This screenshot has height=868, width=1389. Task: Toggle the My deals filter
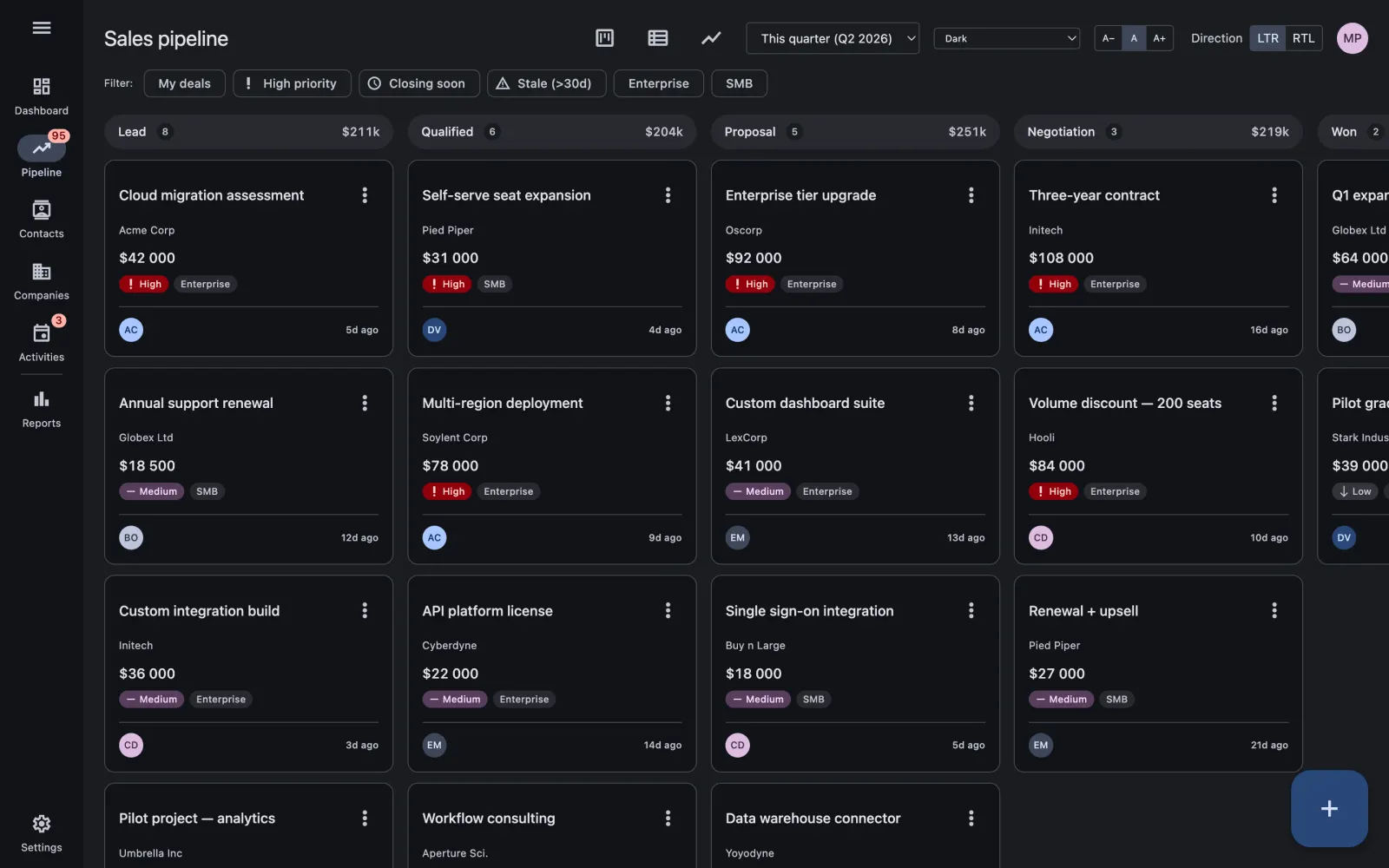click(184, 83)
